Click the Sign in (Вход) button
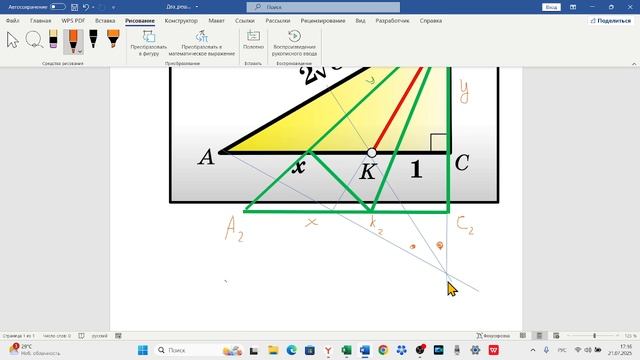 pyautogui.click(x=551, y=7)
